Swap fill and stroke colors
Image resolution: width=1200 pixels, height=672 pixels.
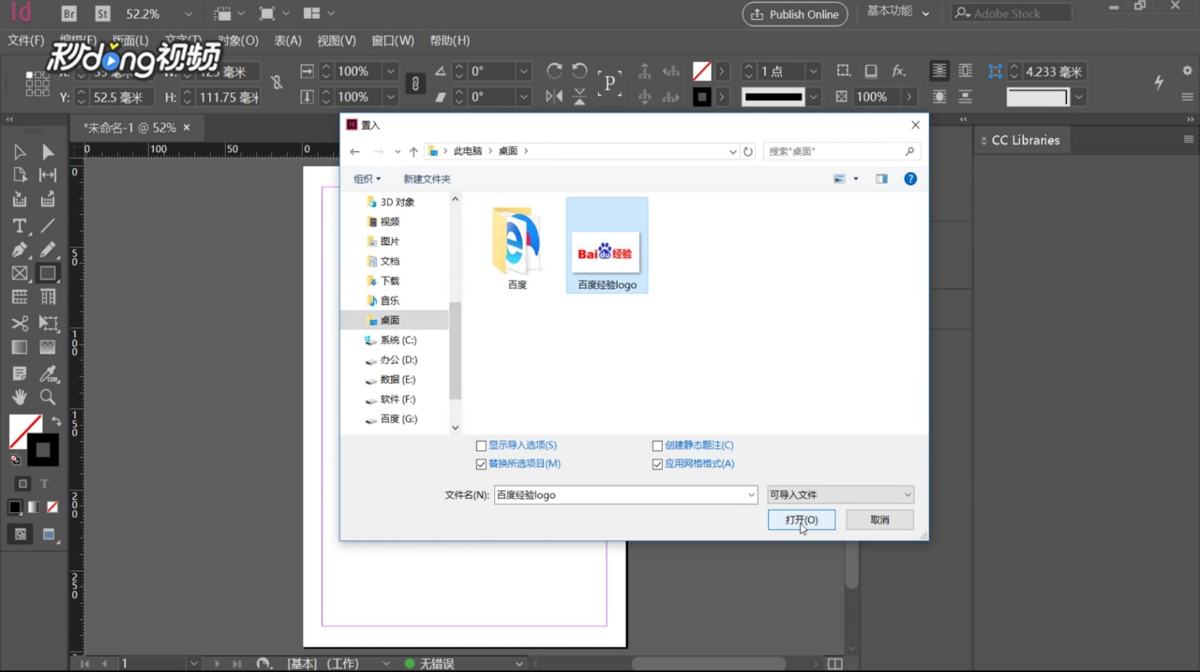tap(56, 421)
